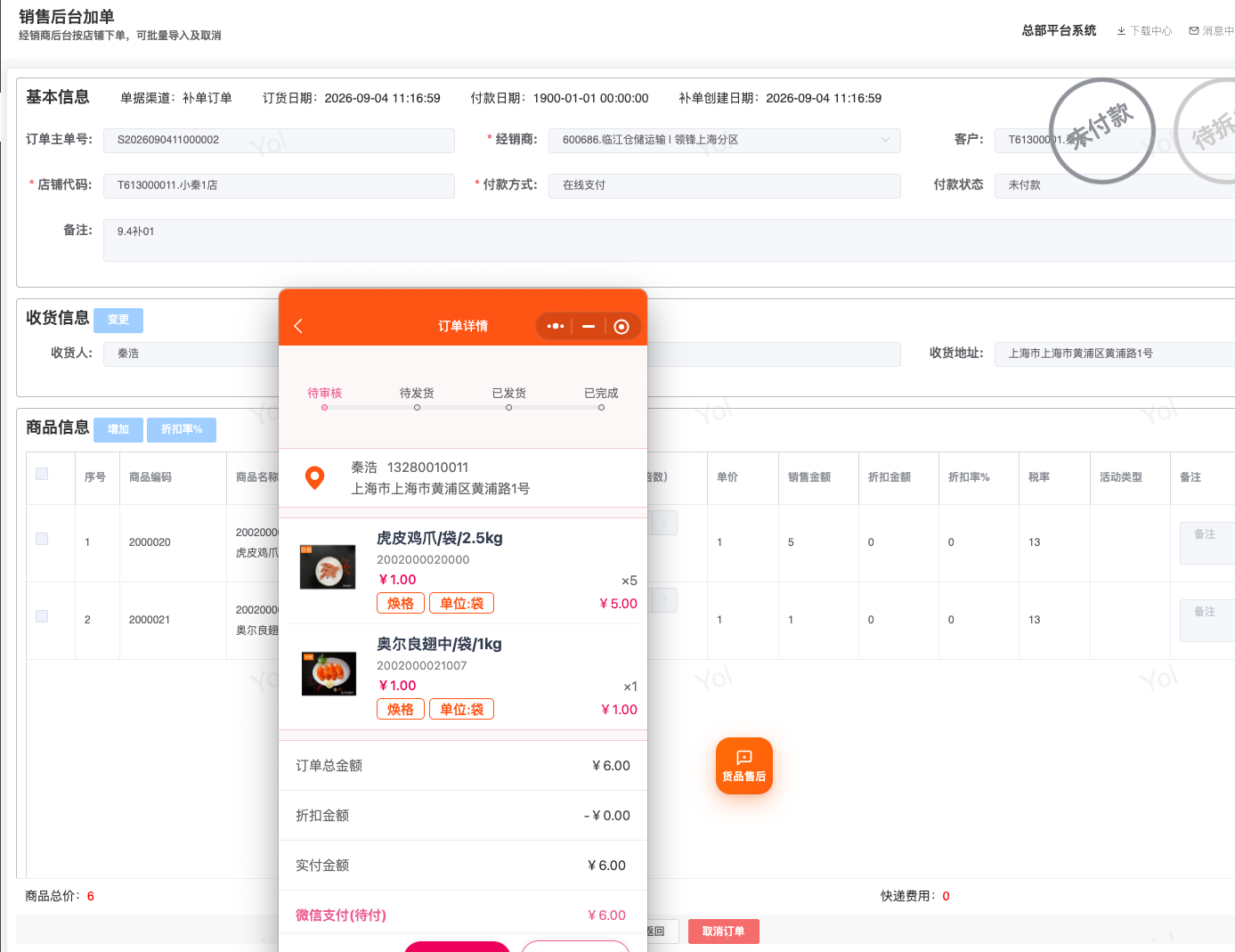The image size is (1235, 952).
Task: Check the row for product 2000020
Action: pos(42,539)
